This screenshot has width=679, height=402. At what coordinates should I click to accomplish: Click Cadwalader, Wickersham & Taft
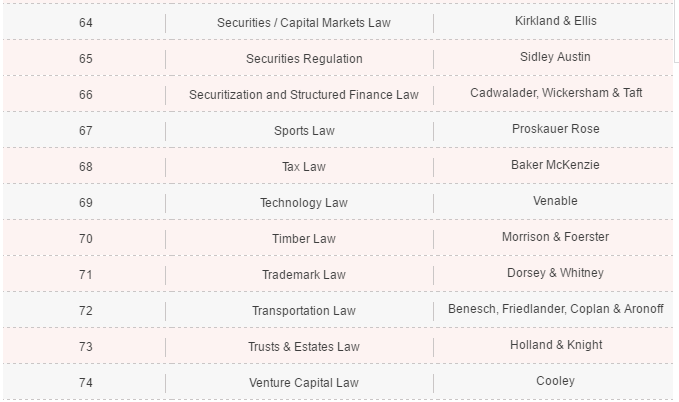(555, 93)
